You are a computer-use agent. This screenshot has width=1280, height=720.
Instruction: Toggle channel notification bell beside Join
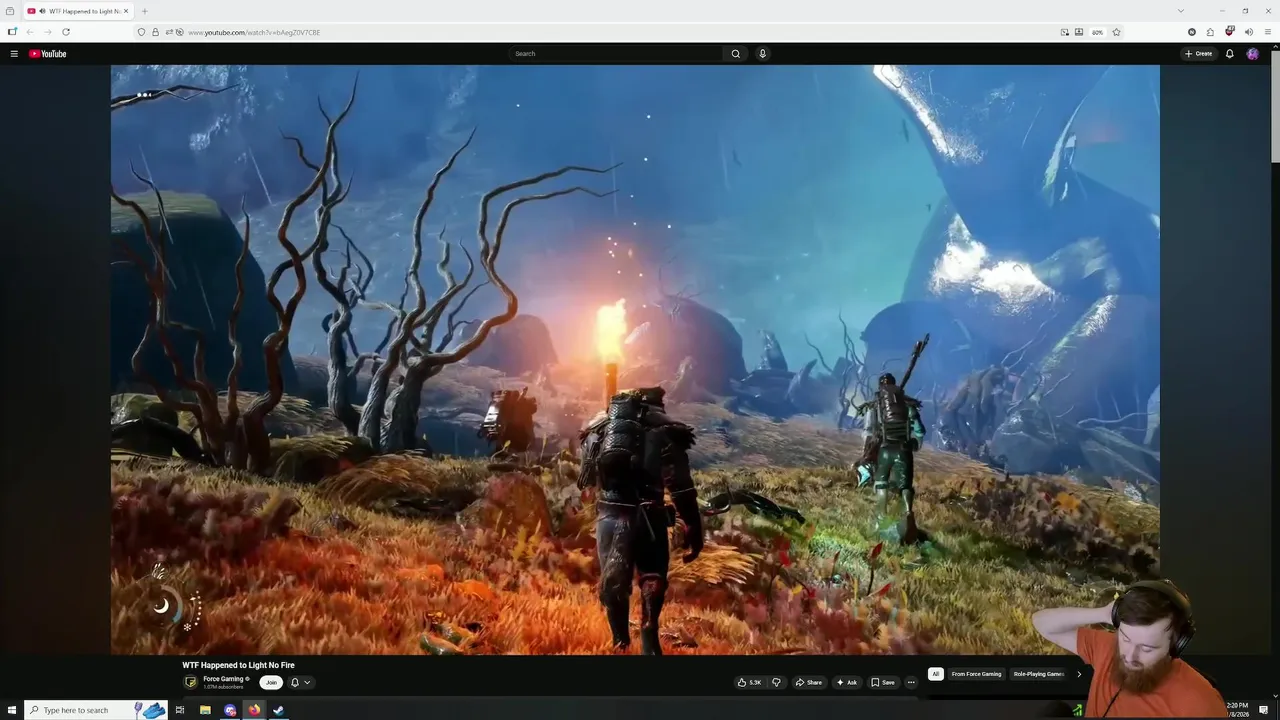295,683
